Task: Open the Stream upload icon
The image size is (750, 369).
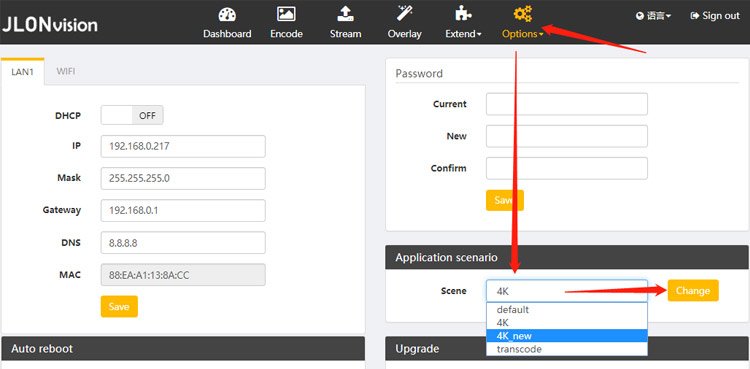Action: [x=345, y=14]
